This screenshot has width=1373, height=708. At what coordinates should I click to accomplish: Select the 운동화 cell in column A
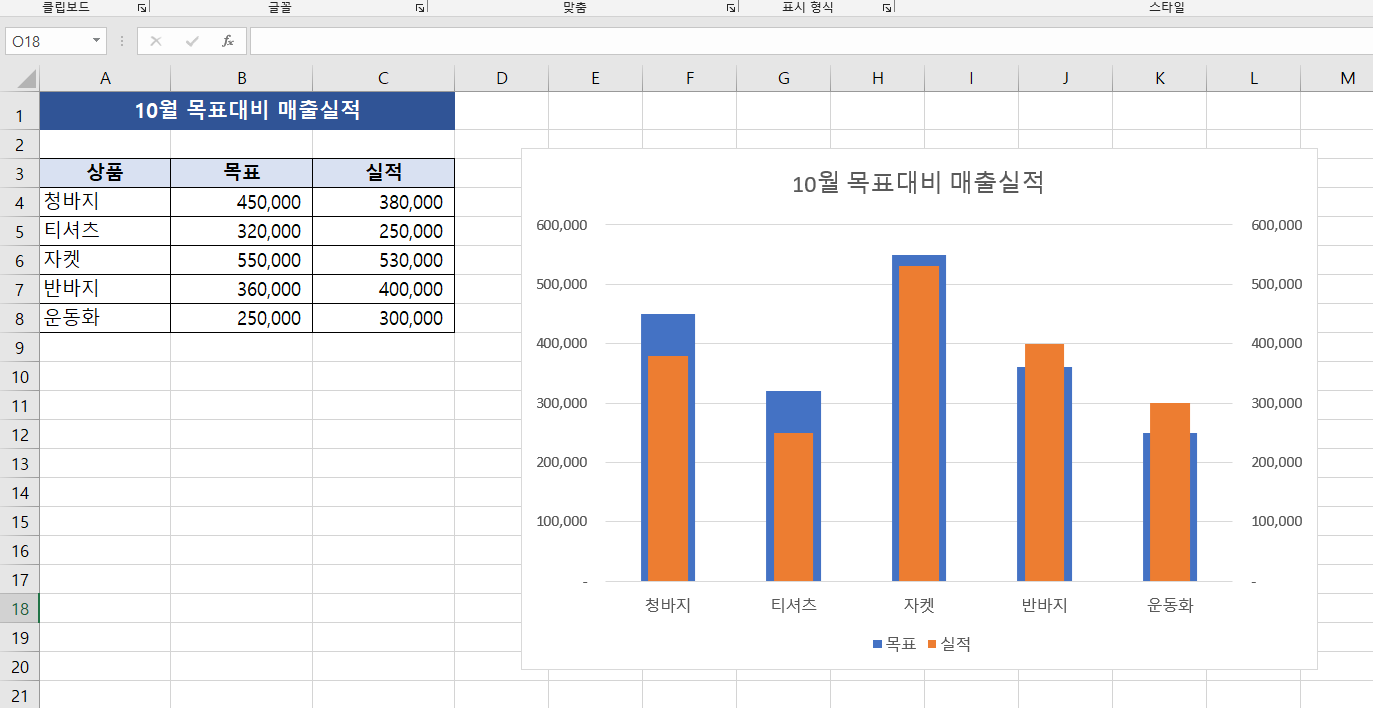(x=105, y=318)
